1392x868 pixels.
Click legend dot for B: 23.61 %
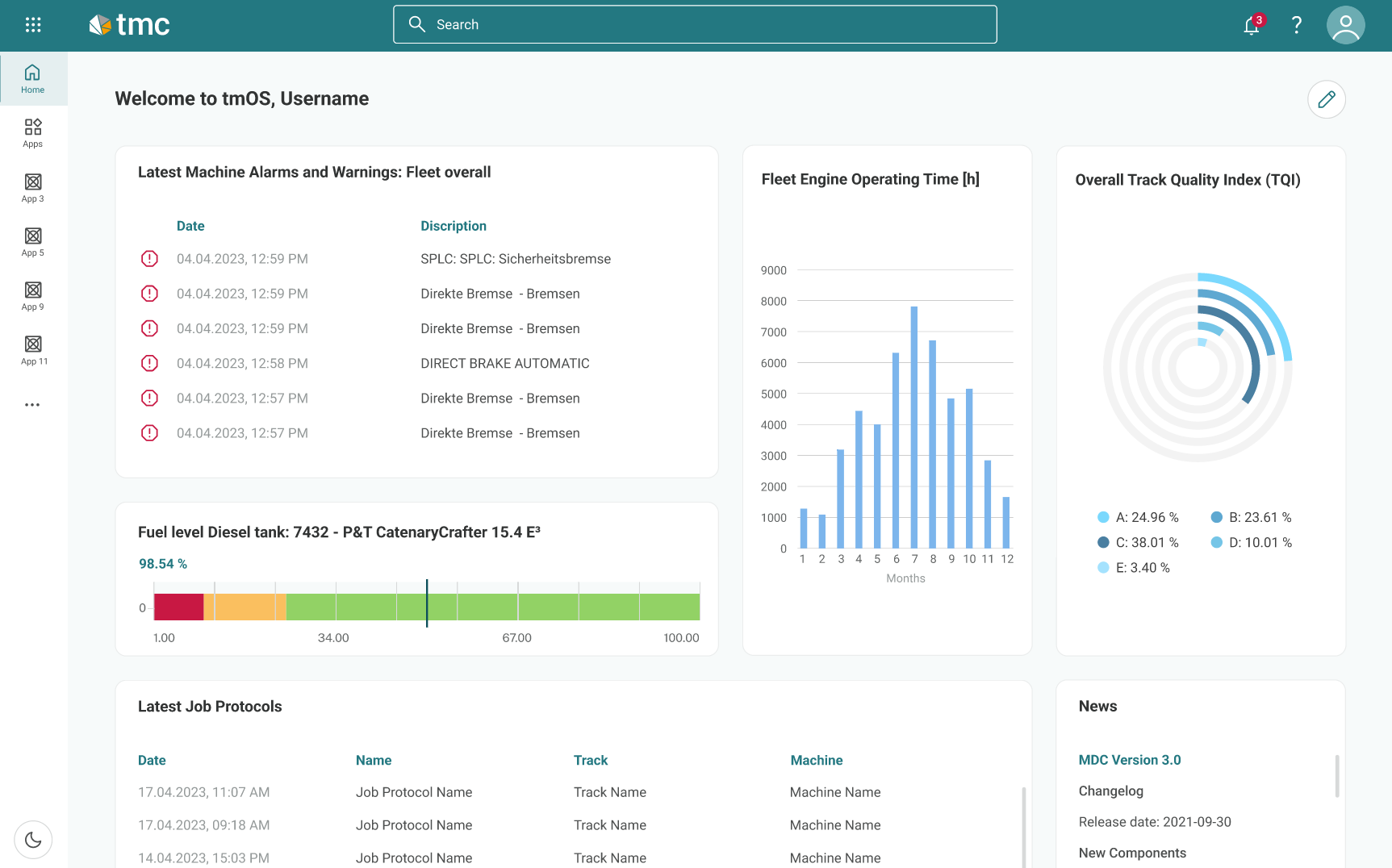point(1216,517)
